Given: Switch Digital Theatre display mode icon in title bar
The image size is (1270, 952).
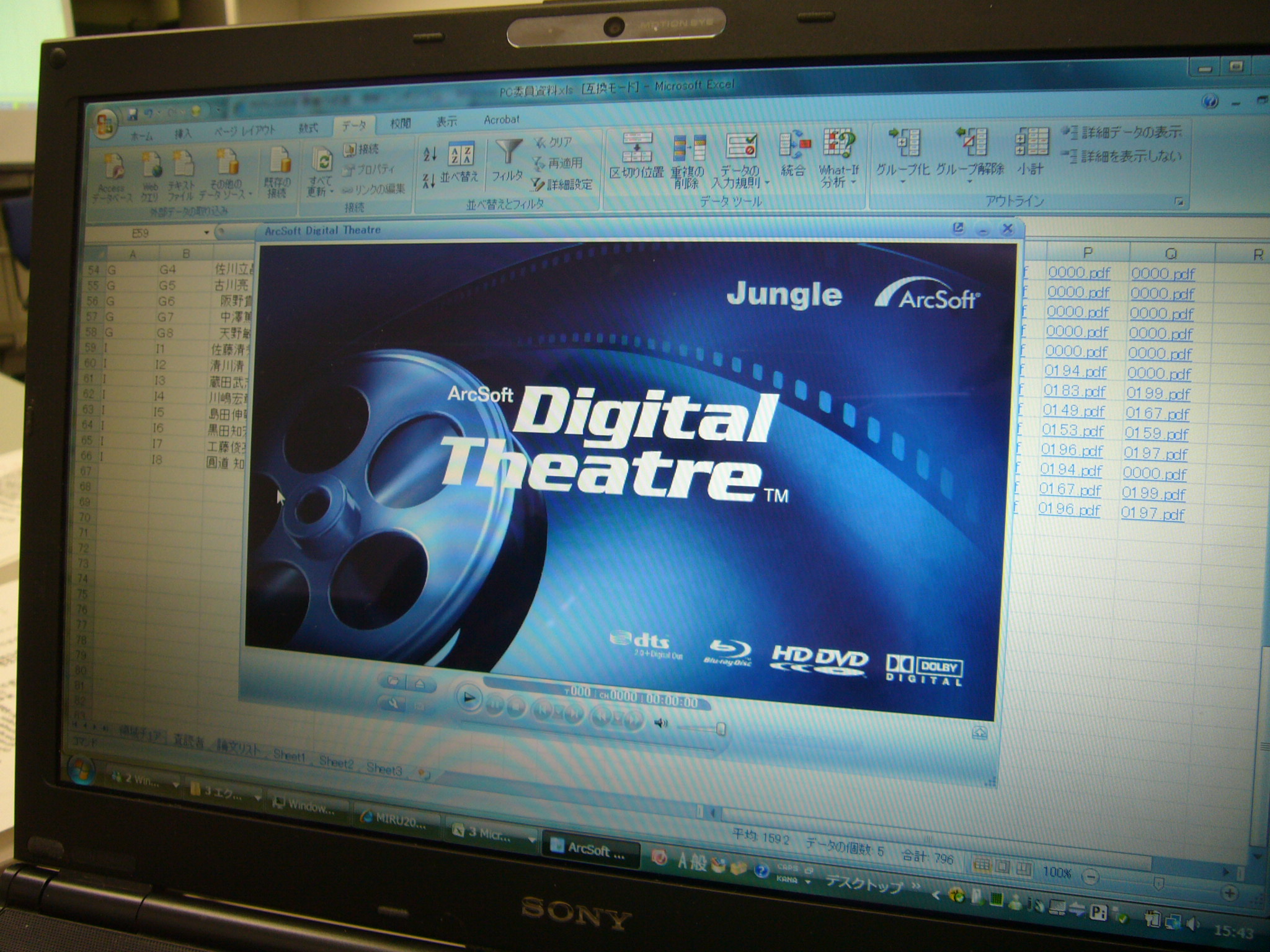Looking at the screenshot, I should [958, 229].
